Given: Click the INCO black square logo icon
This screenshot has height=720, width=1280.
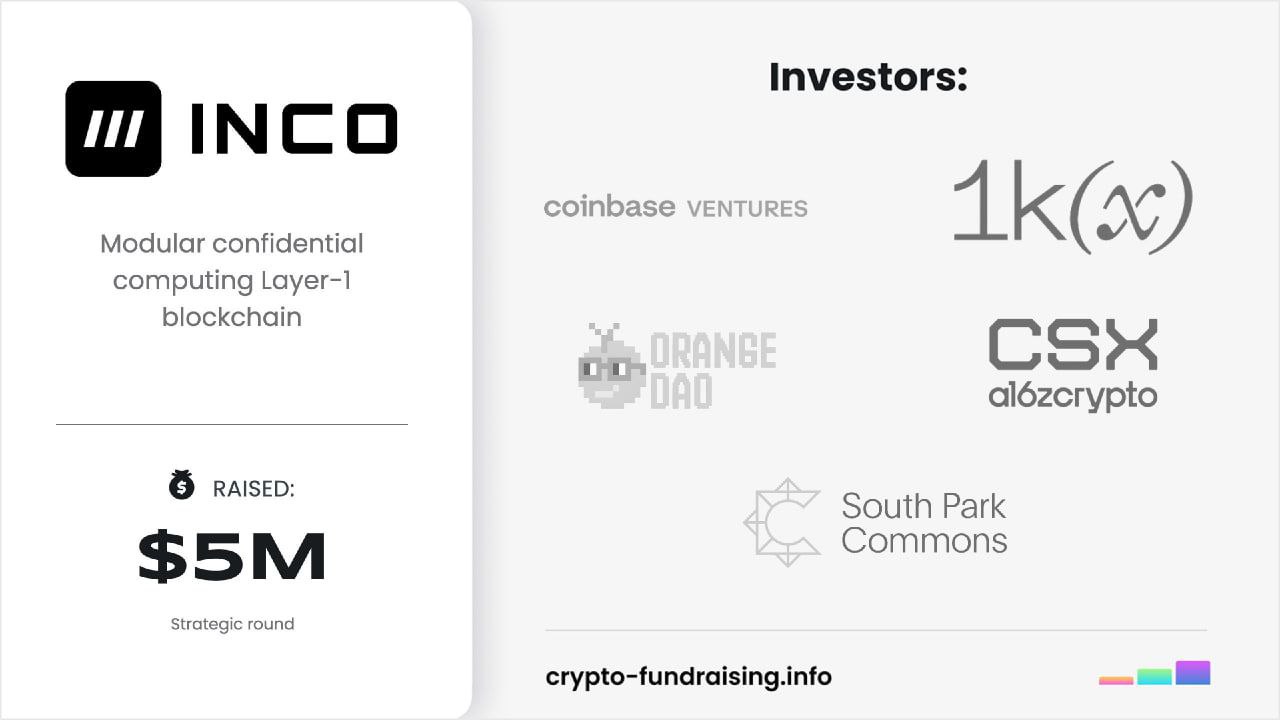Looking at the screenshot, I should point(113,129).
